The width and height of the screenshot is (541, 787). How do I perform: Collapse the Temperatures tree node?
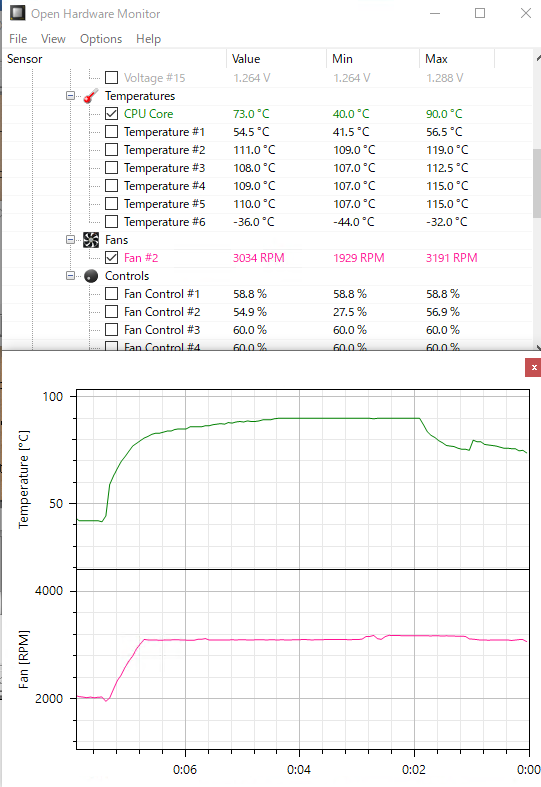click(70, 96)
